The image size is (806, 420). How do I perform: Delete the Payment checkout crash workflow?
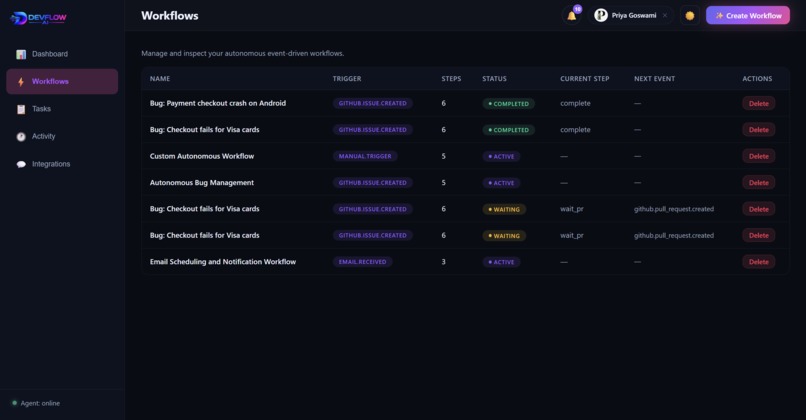758,103
